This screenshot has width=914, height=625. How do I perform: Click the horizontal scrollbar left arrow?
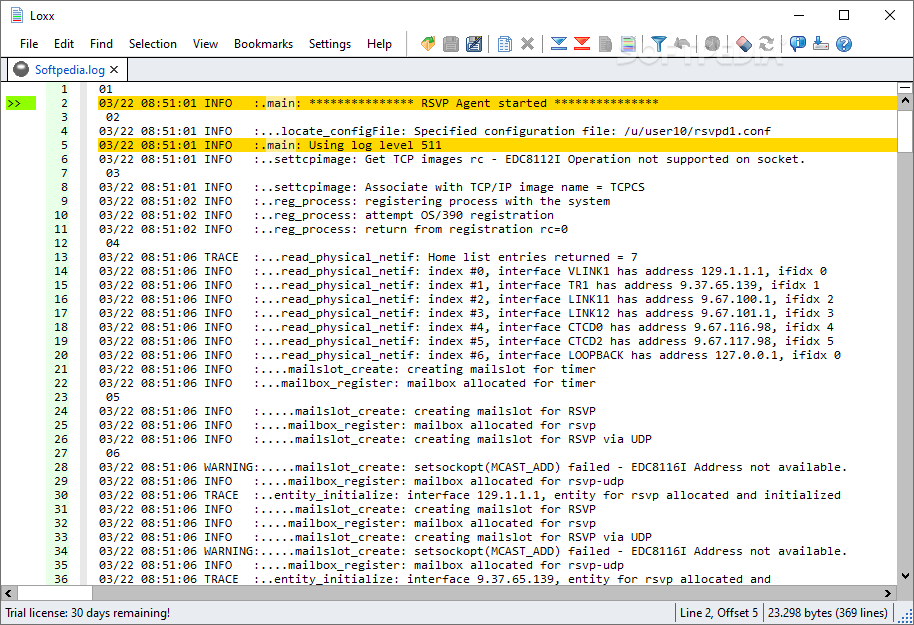[x=8, y=593]
